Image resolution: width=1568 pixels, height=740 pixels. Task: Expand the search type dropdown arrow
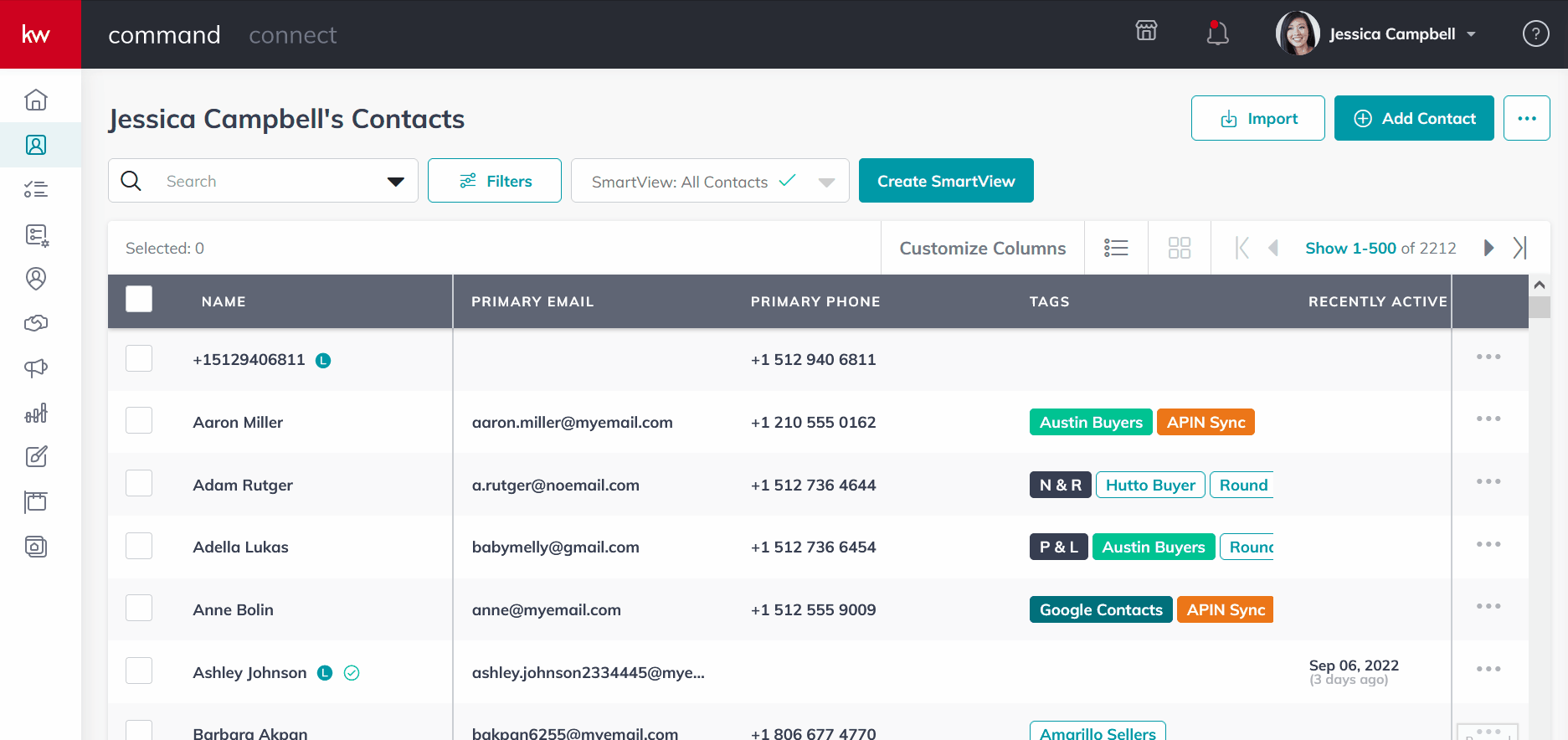click(396, 182)
